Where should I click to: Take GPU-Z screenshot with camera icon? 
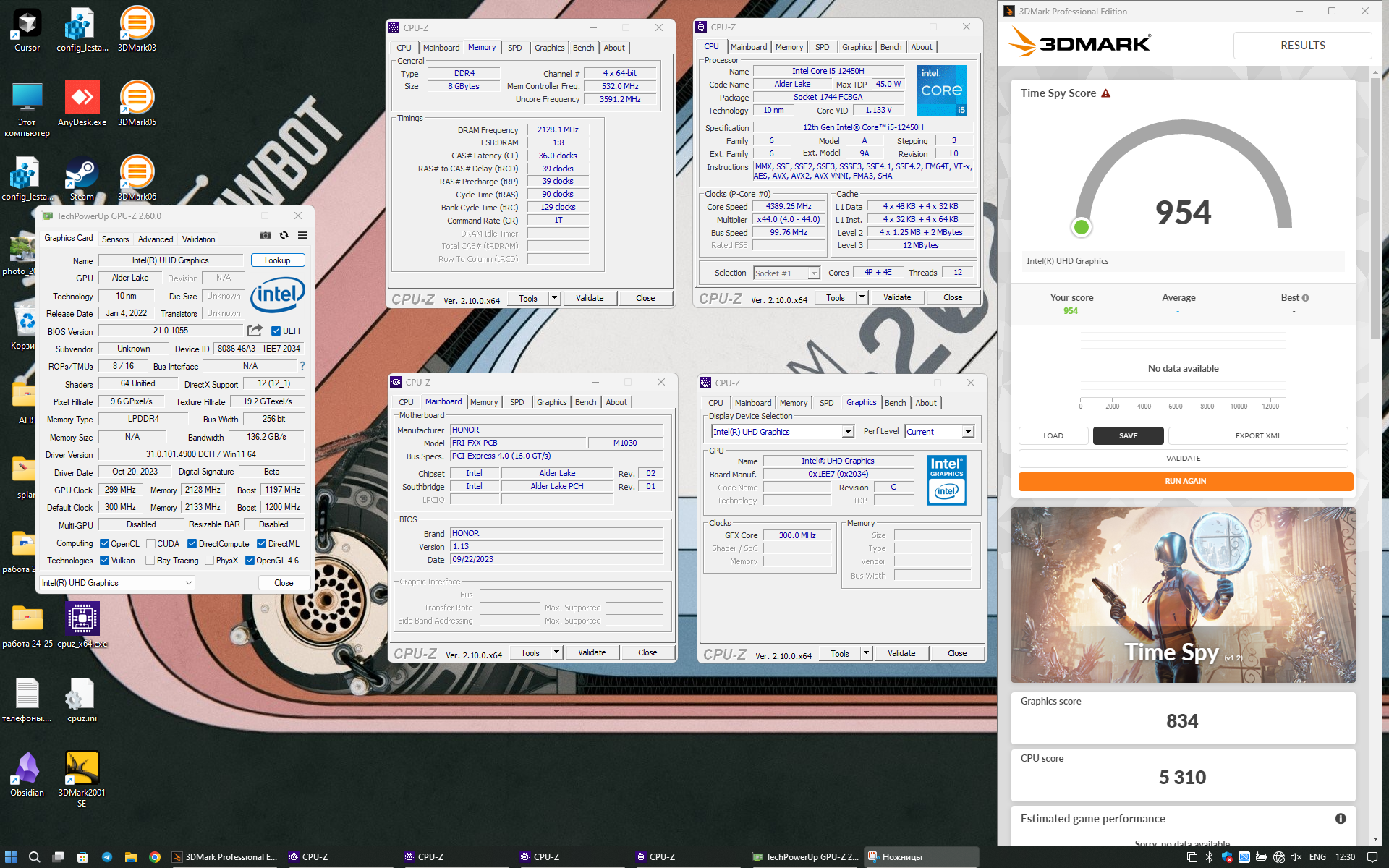coord(266,235)
